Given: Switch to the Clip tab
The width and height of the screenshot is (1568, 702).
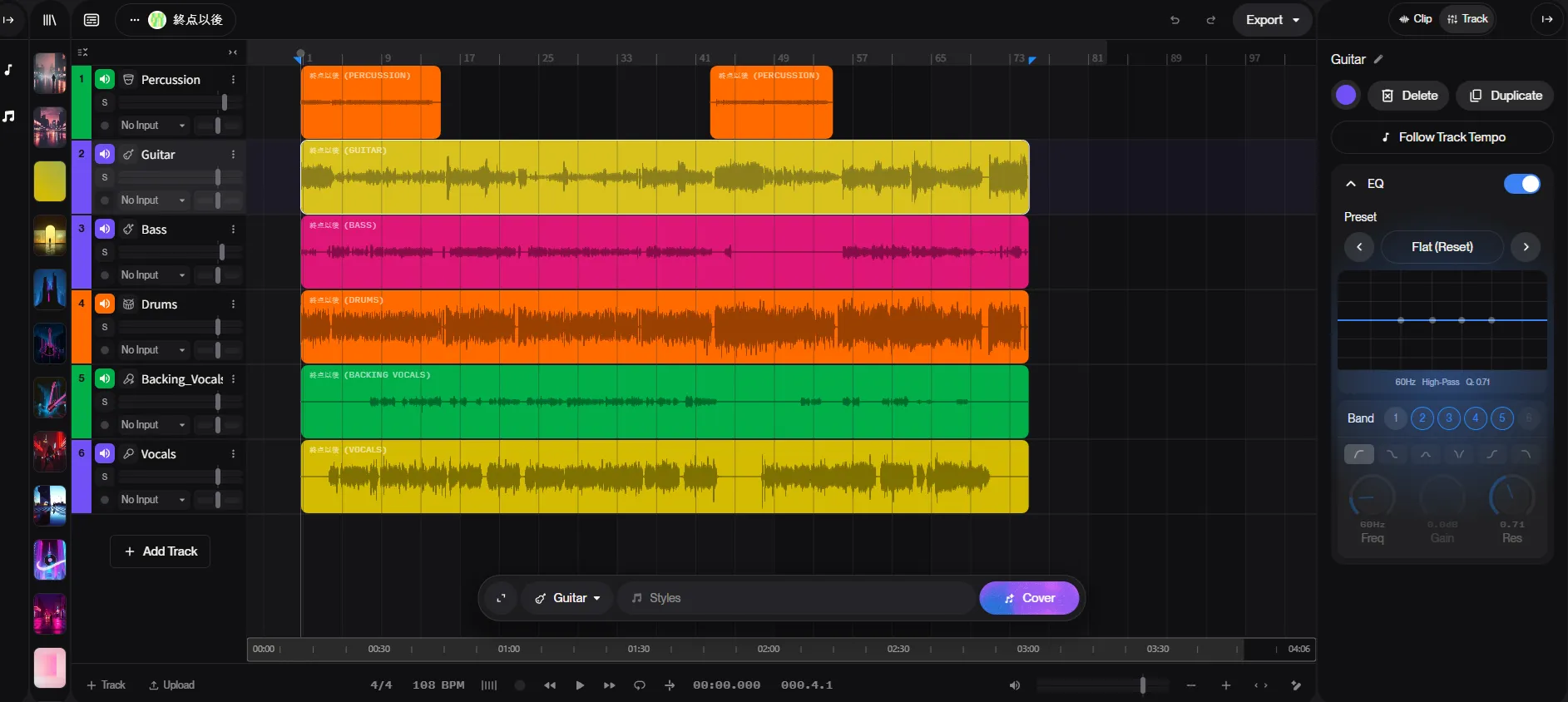Looking at the screenshot, I should tap(1415, 19).
